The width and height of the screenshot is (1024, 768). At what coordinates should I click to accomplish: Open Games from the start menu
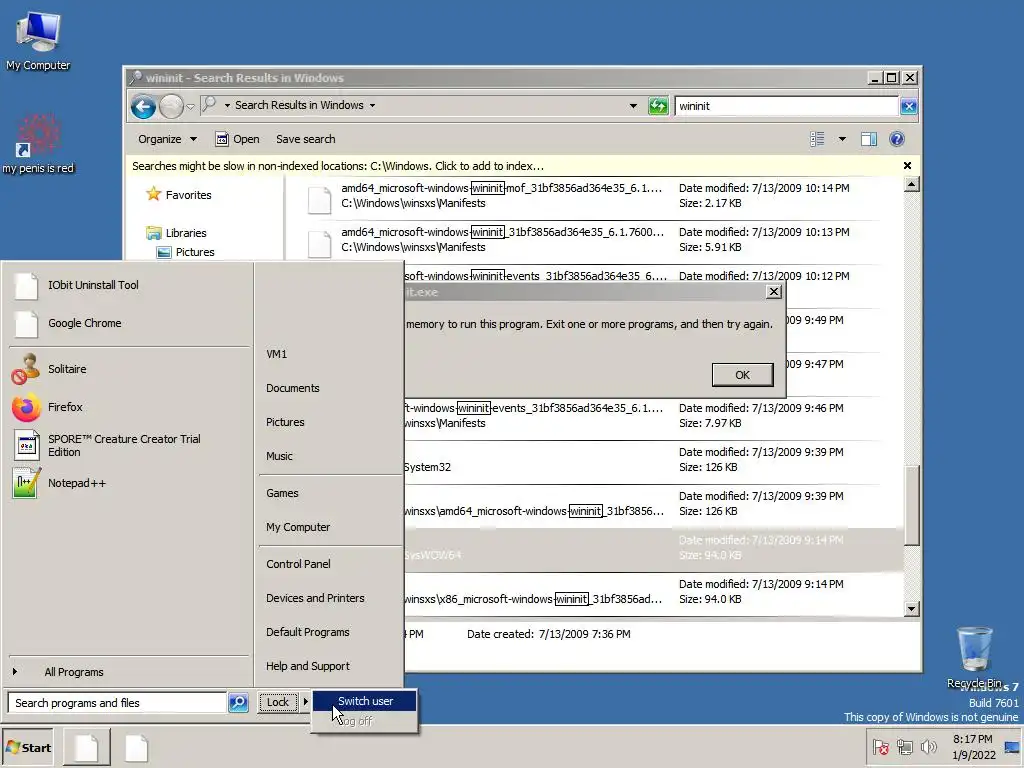pyautogui.click(x=282, y=494)
